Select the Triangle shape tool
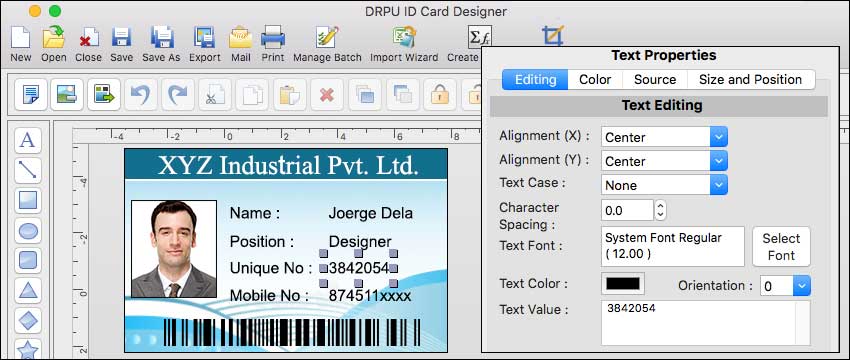 coord(28,291)
